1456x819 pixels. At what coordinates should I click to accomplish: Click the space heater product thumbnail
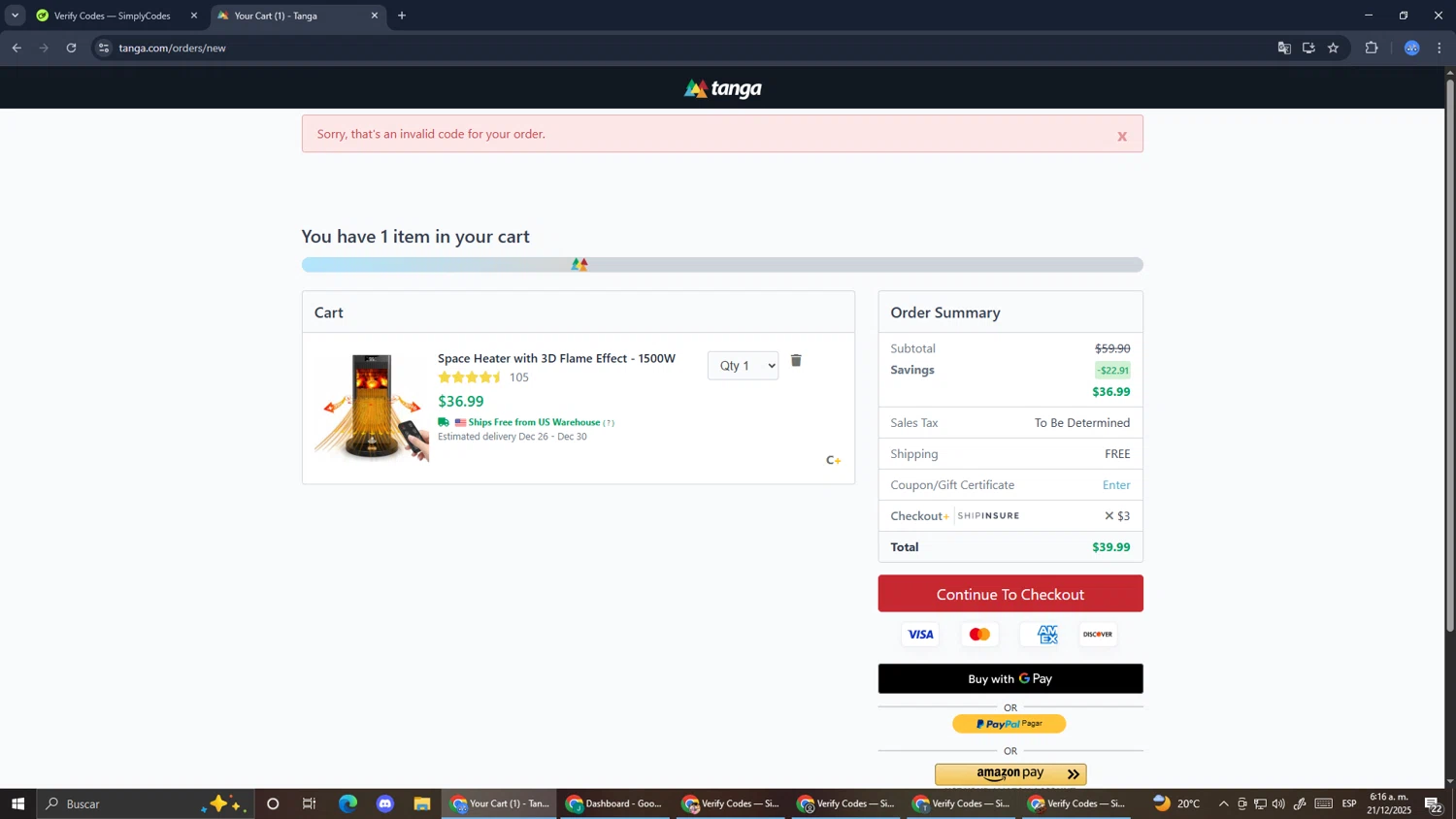point(372,407)
